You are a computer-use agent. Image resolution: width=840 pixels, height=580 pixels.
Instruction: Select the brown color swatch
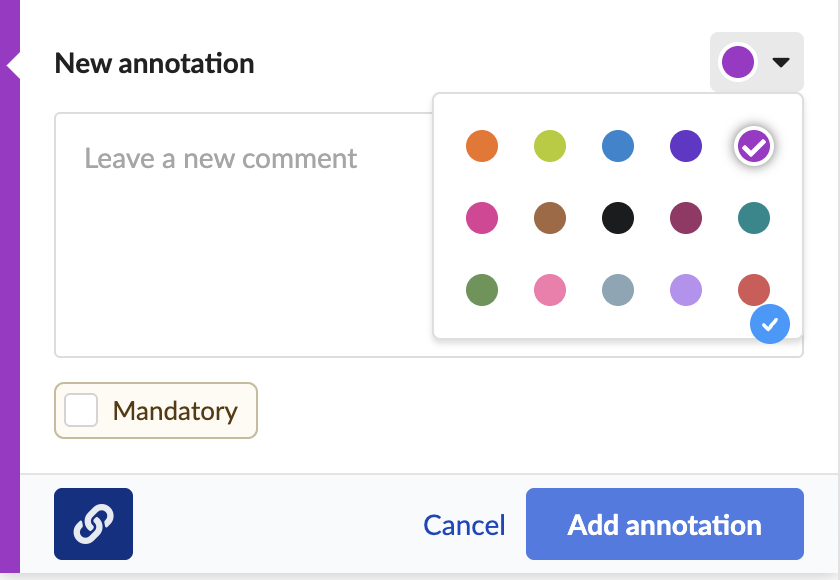550,218
